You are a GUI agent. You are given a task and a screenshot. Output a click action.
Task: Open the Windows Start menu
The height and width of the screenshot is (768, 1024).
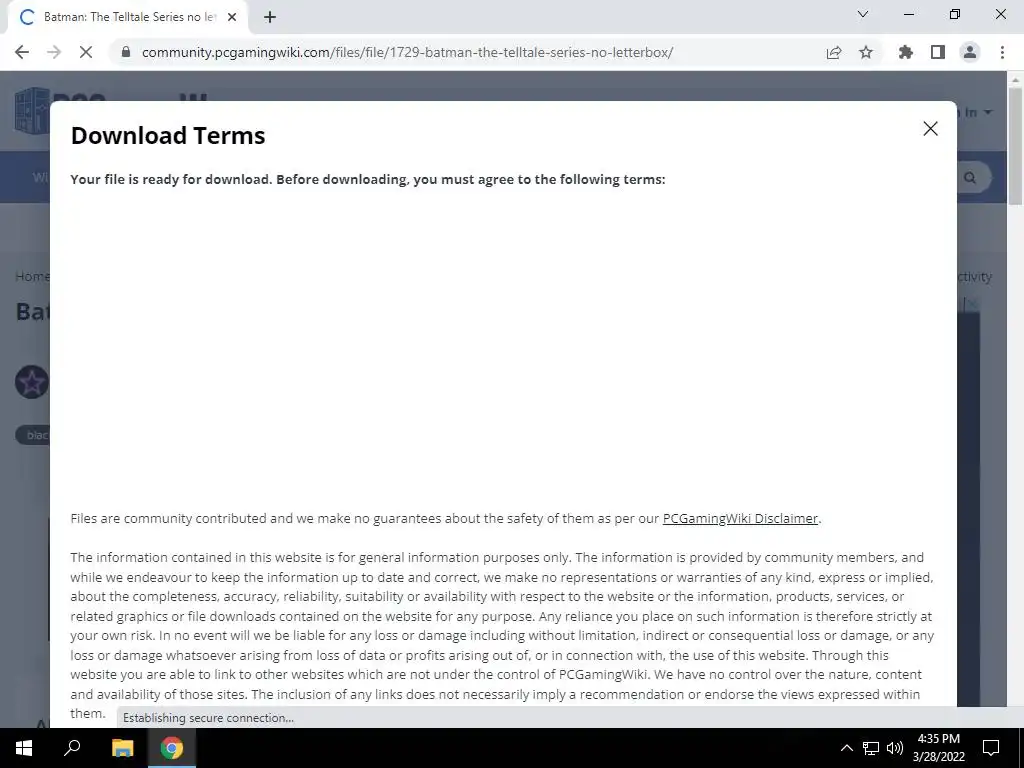[24, 748]
